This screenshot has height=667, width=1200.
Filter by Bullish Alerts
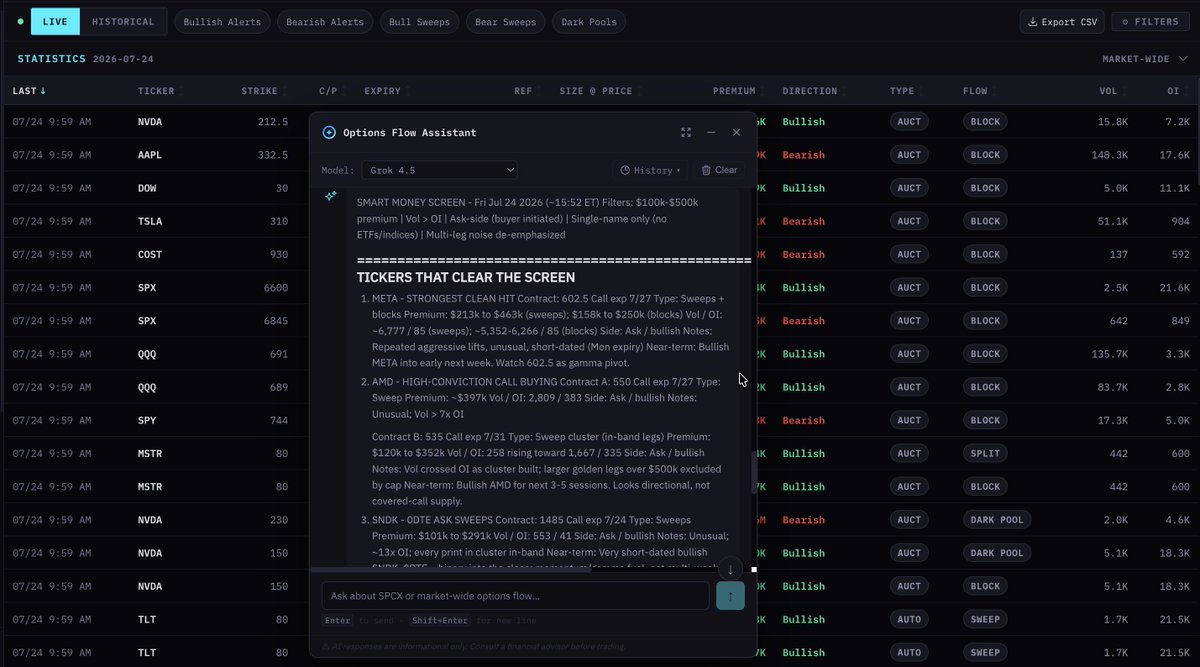point(222,21)
